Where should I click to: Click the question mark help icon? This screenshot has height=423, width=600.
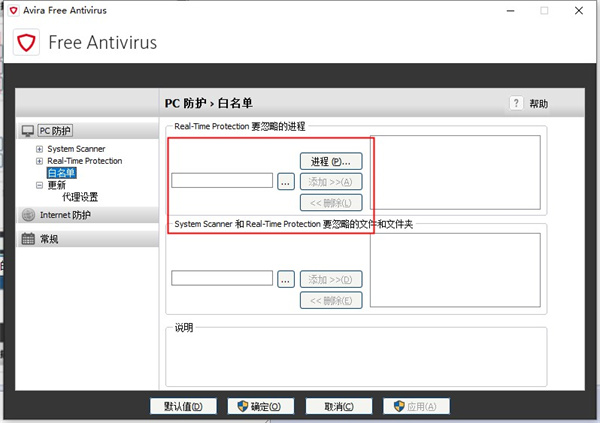516,103
